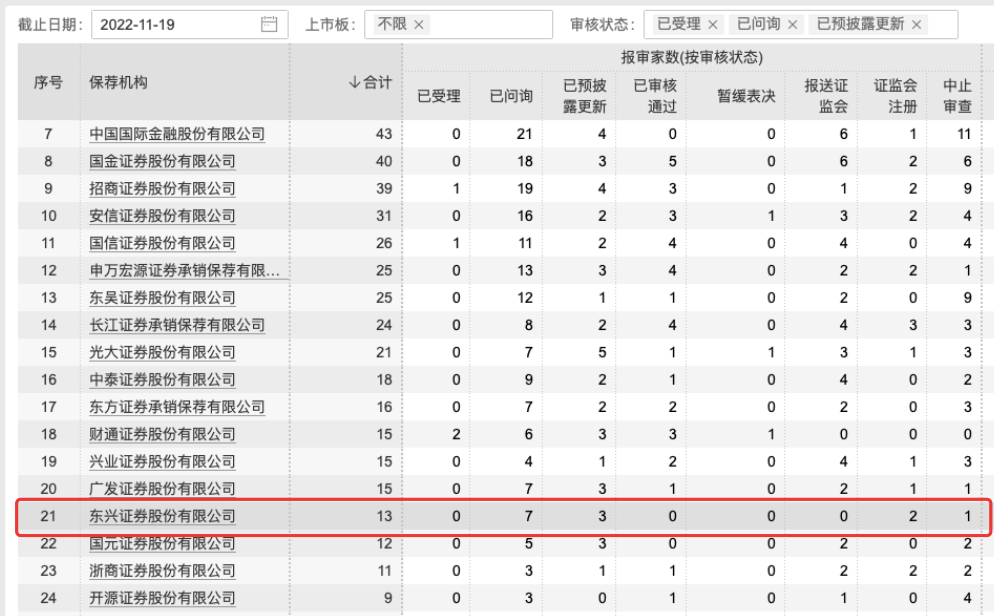Open 招商证券股份有限公司 link

pos(162,188)
